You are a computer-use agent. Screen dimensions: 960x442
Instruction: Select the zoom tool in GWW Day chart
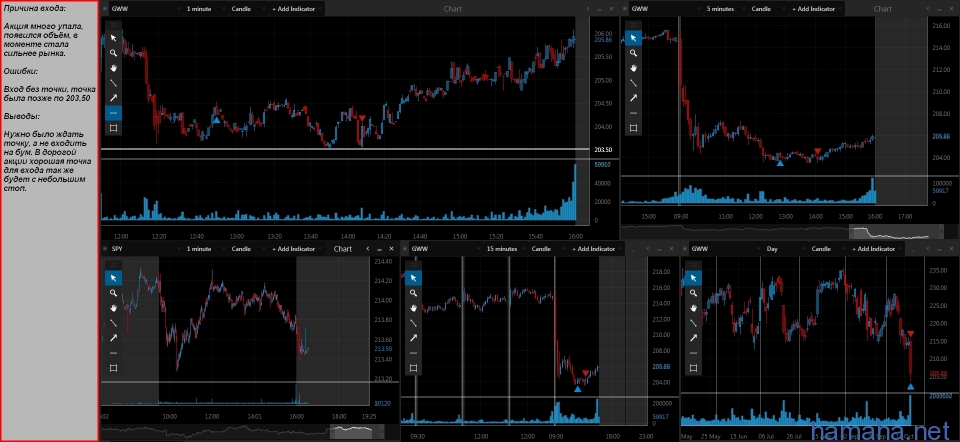pos(693,293)
